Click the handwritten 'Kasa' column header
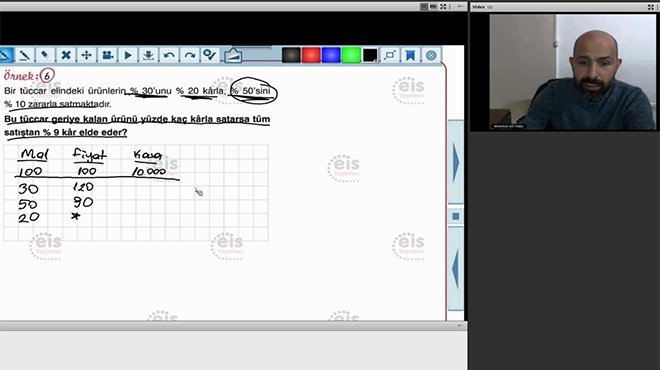This screenshot has height=370, width=660. (x=148, y=155)
